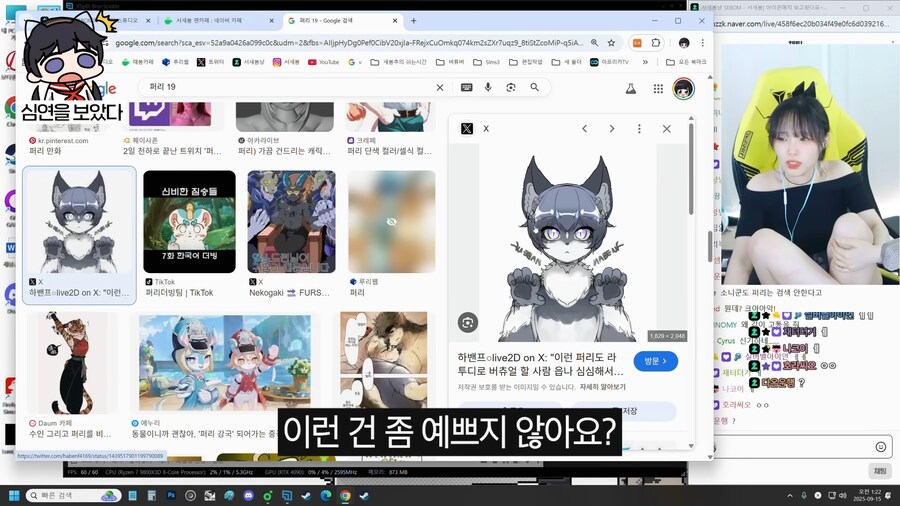This screenshot has height=506, width=900.
Task: Click the orange extension icon in toolbar
Action: click(x=637, y=43)
